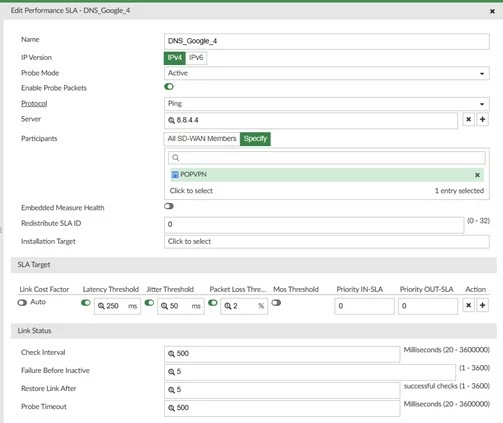Click the POPVPN interface icon
This screenshot has width=503, height=423.
click(x=175, y=174)
